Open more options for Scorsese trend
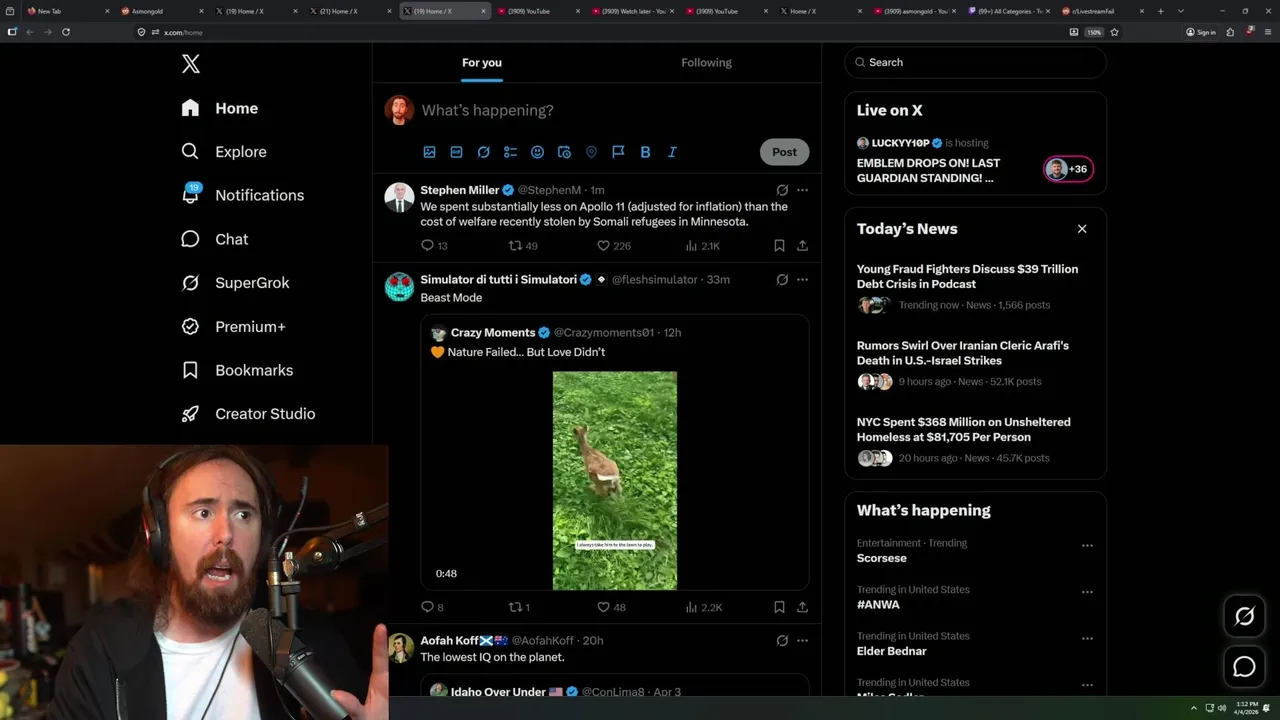This screenshot has width=1280, height=720. point(1087,546)
